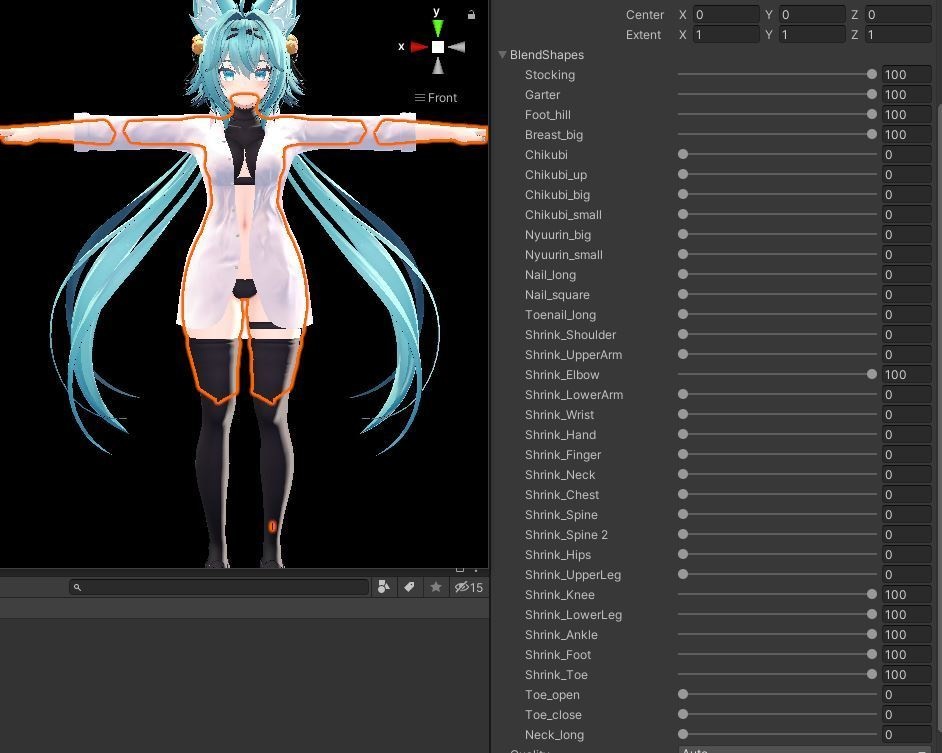Toggle the scene gizmo lock icon
Viewport: 942px width, 753px height.
[472, 14]
